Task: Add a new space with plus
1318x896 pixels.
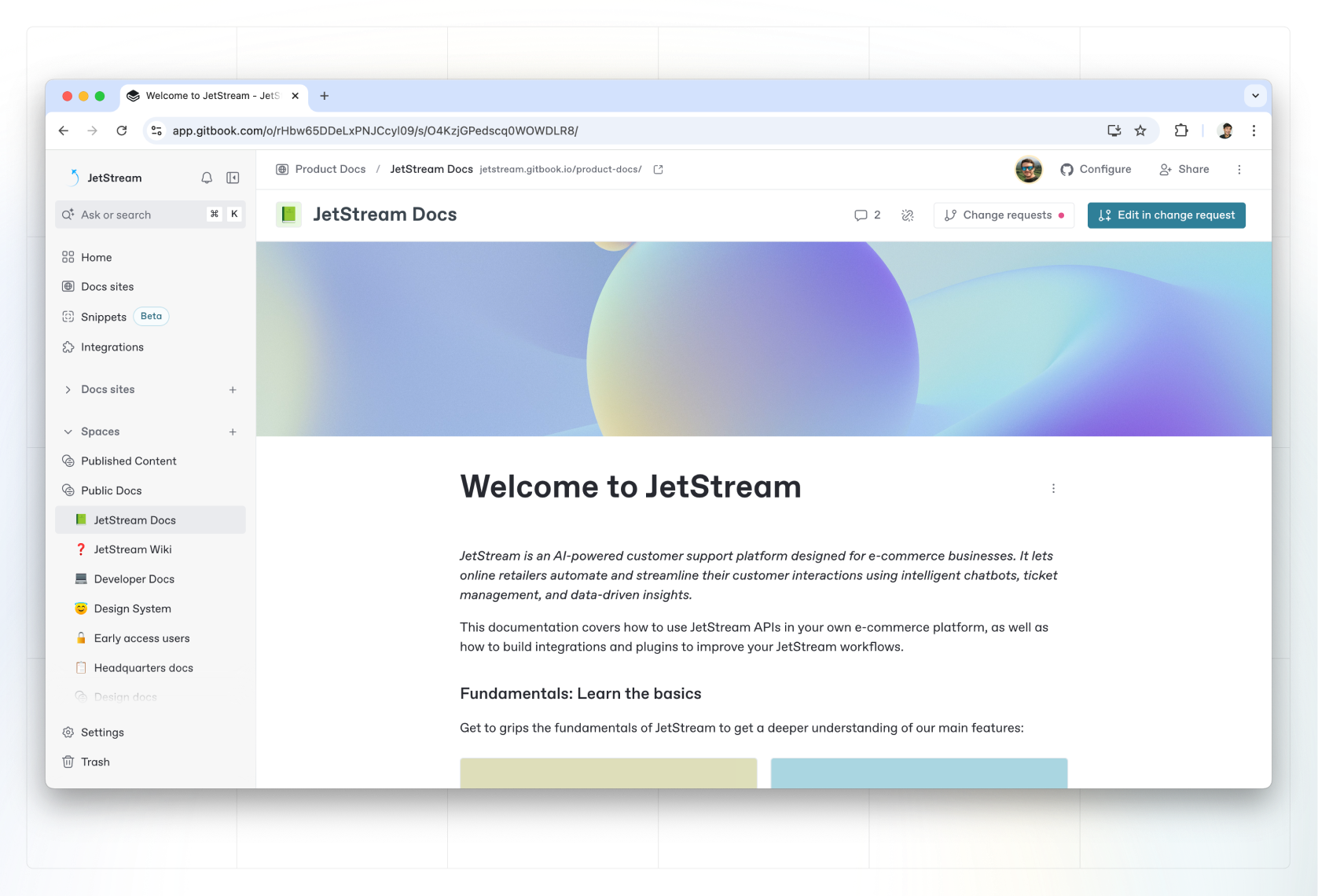Action: coord(233,431)
